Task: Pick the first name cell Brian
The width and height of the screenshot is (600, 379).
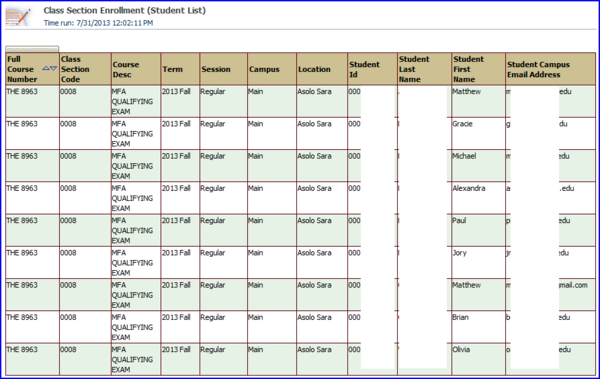Action: [478, 327]
